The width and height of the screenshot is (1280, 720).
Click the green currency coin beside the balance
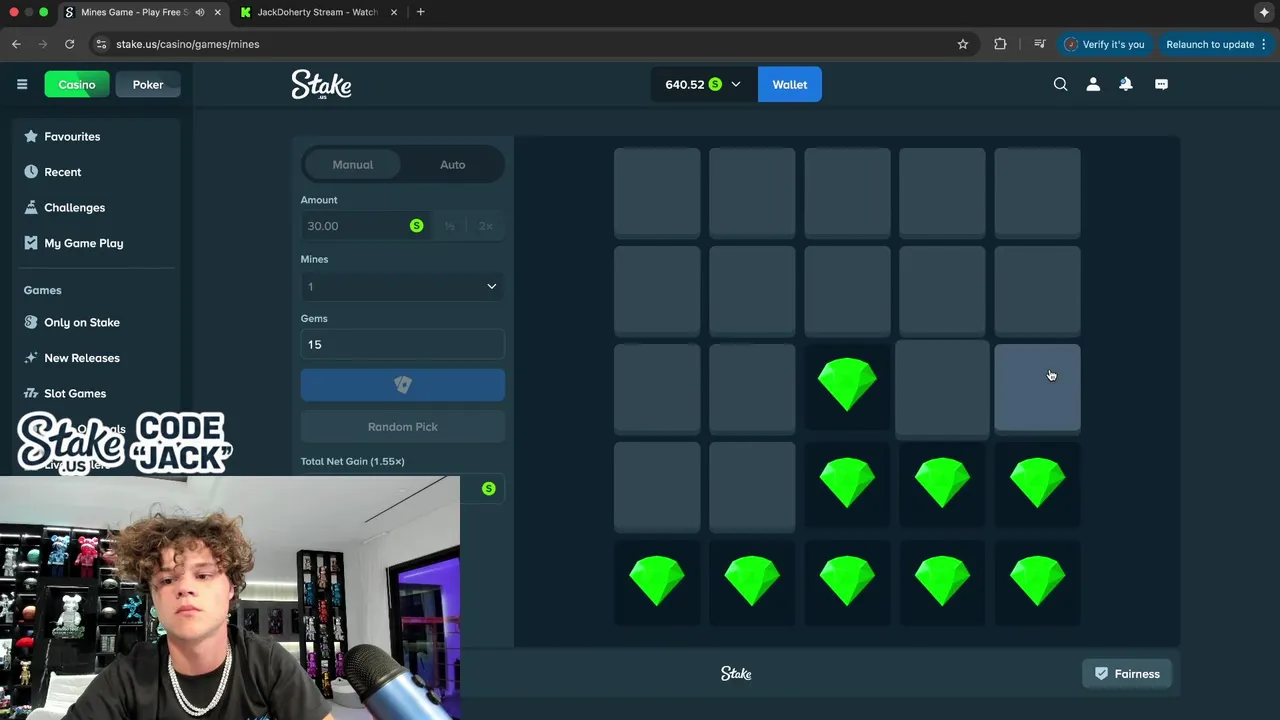click(715, 84)
